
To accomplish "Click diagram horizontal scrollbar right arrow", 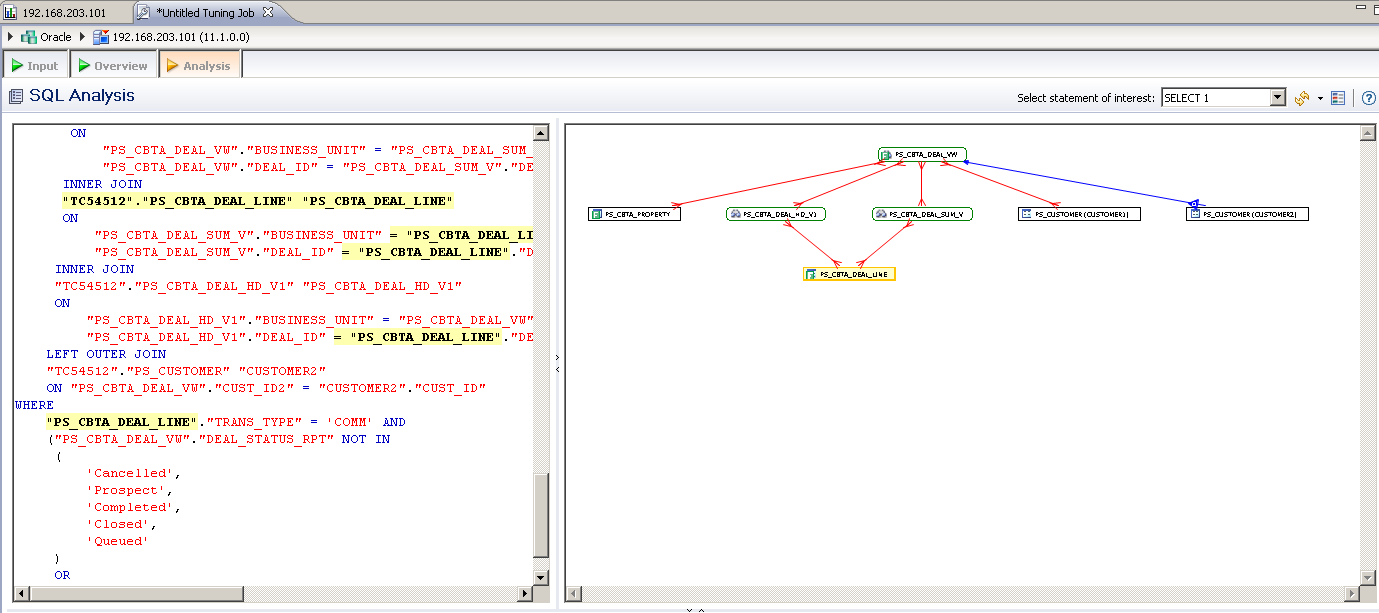I will [x=1350, y=594].
